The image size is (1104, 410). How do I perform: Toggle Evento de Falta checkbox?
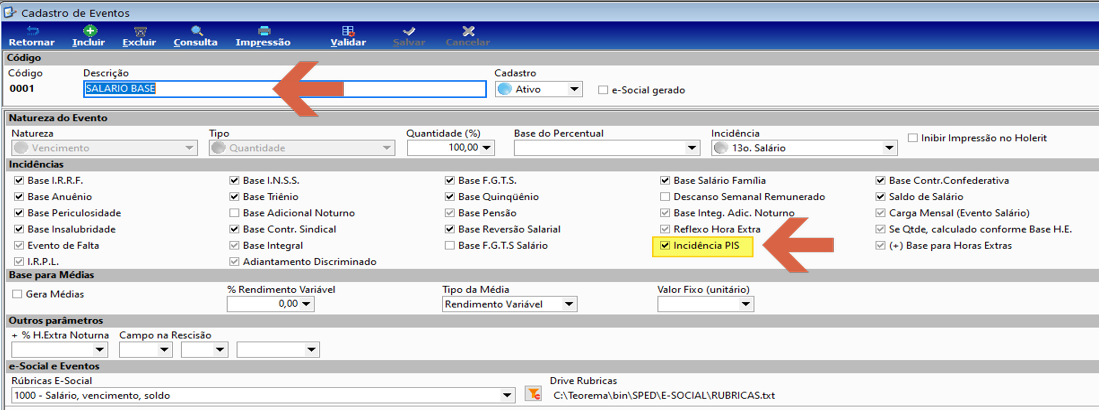click(18, 246)
